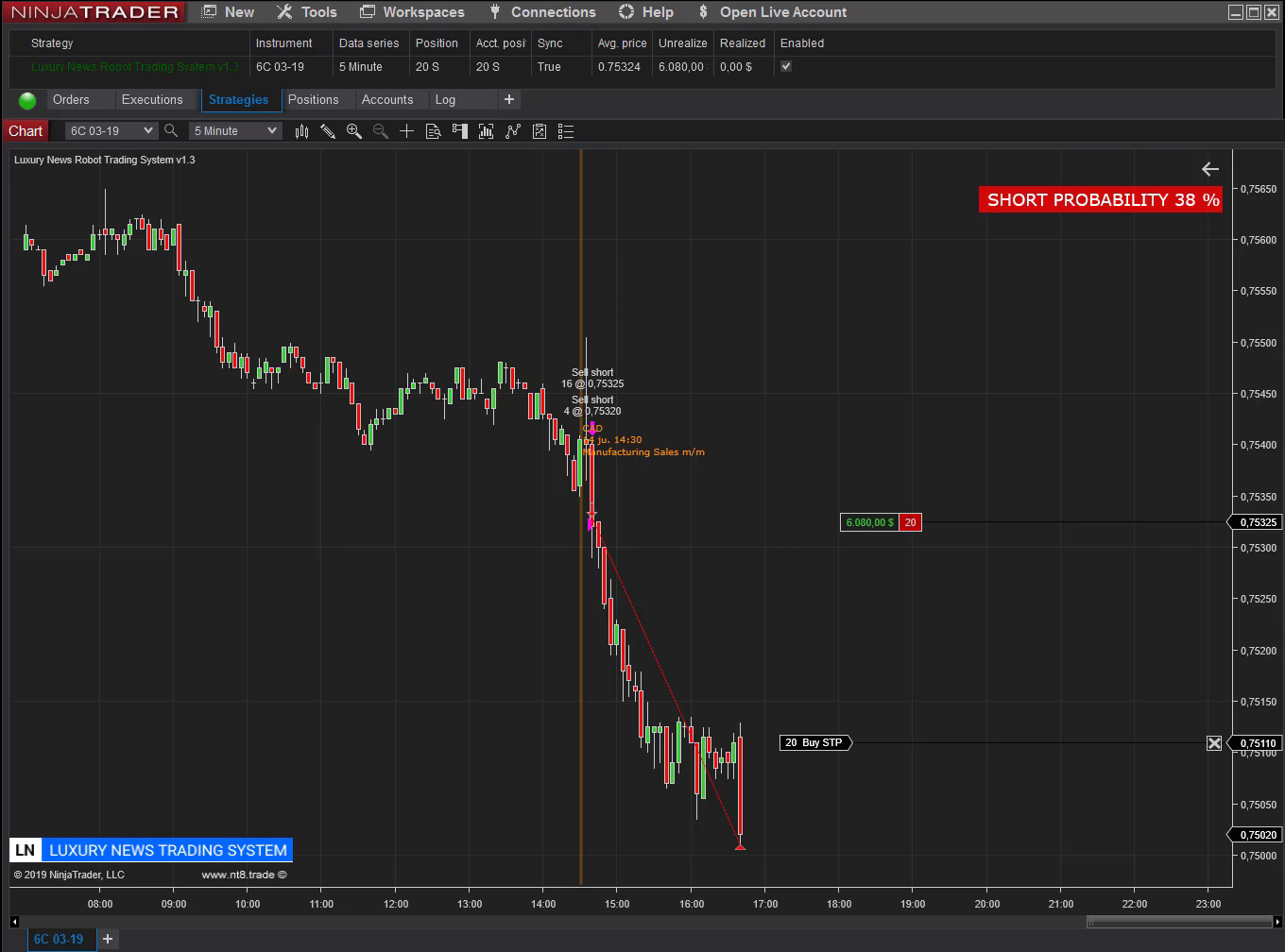Viewport: 1285px width, 952px height.
Task: Click the dollar sign icon for Live Account
Action: (703, 11)
